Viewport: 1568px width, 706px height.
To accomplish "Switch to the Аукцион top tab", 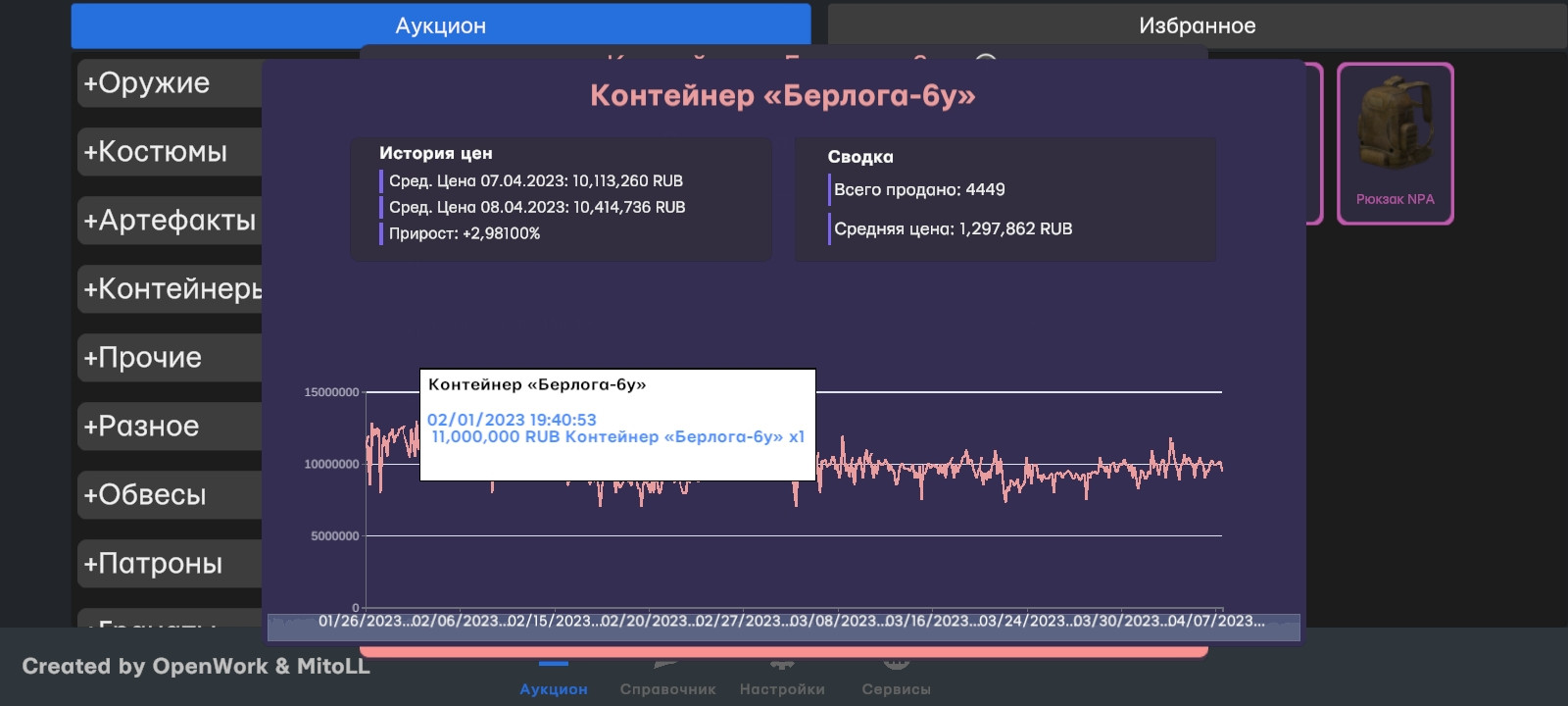I will point(441,25).
